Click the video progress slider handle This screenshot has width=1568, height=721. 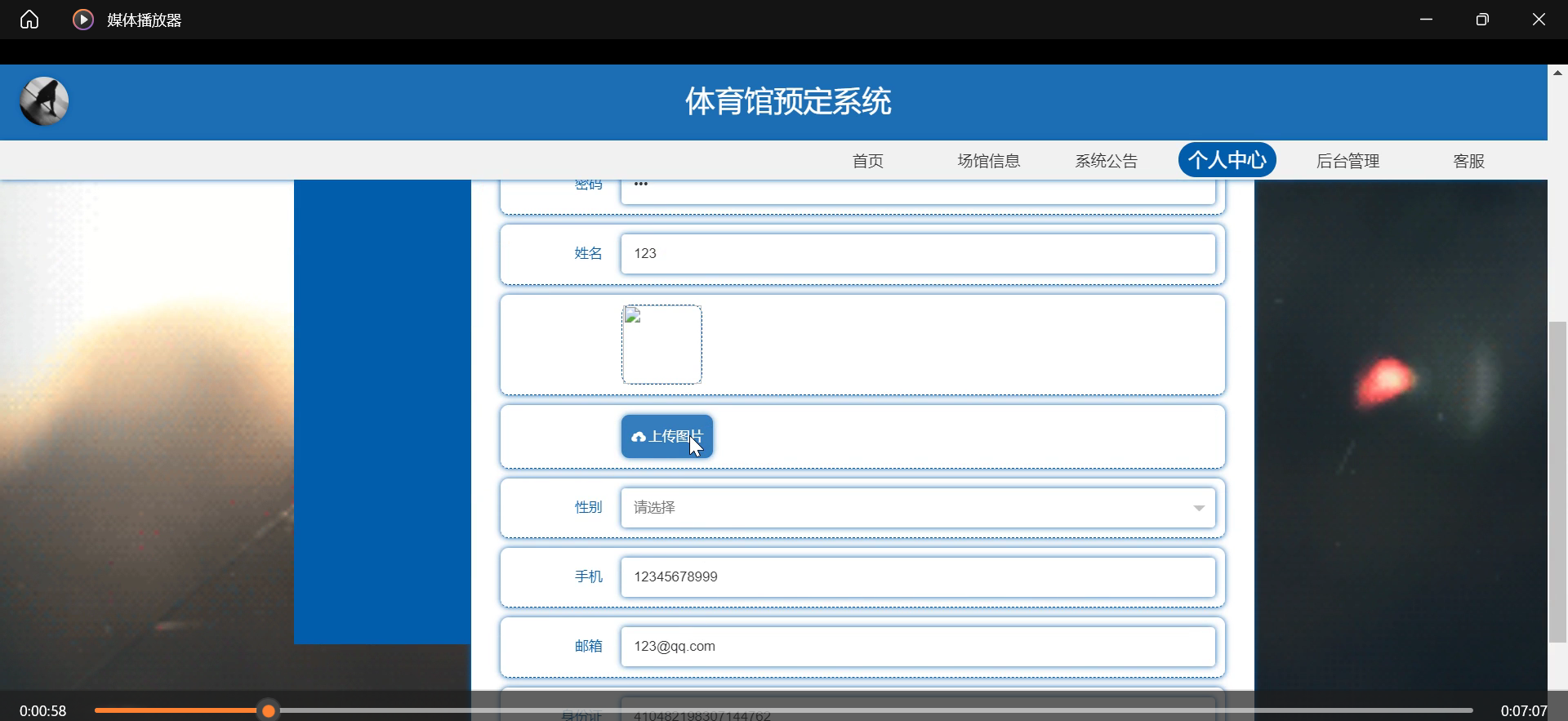269,711
